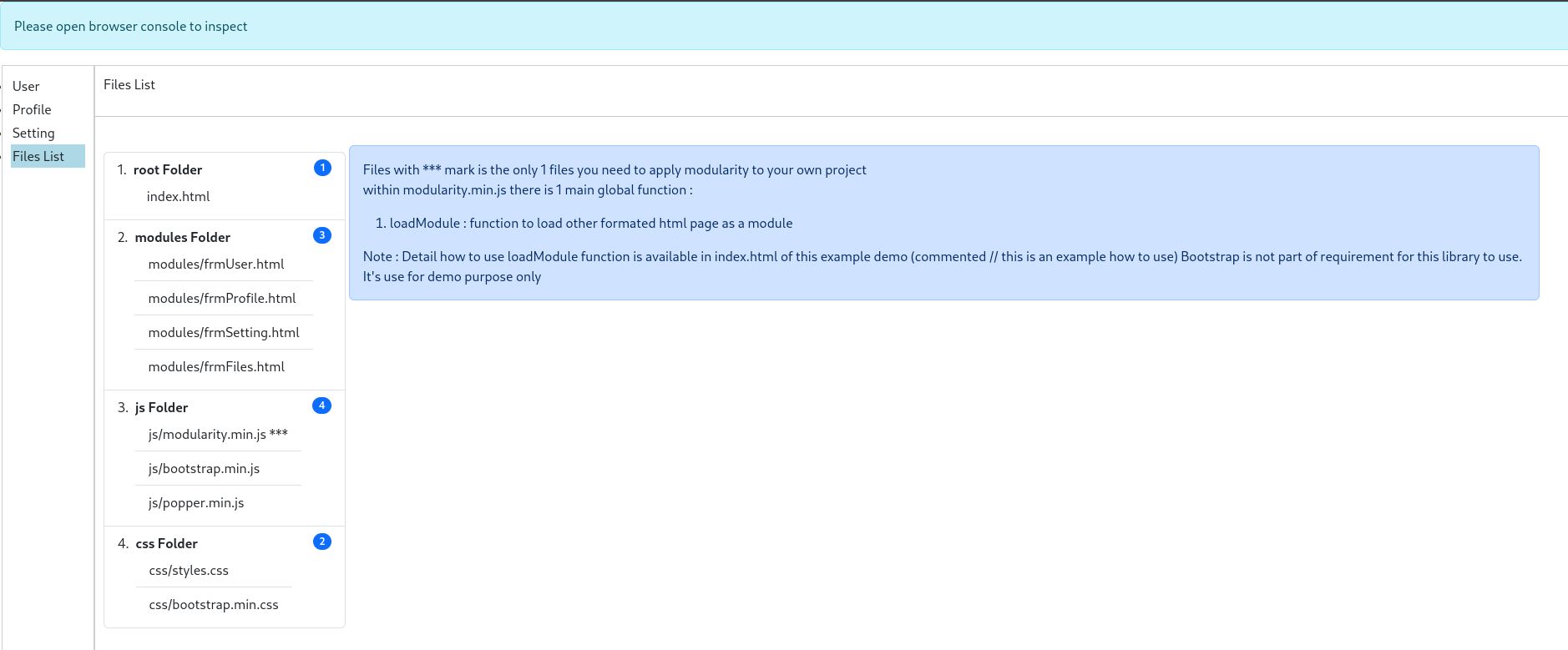Click the css Folder badge showing 2
The image size is (1568, 650).
[322, 542]
